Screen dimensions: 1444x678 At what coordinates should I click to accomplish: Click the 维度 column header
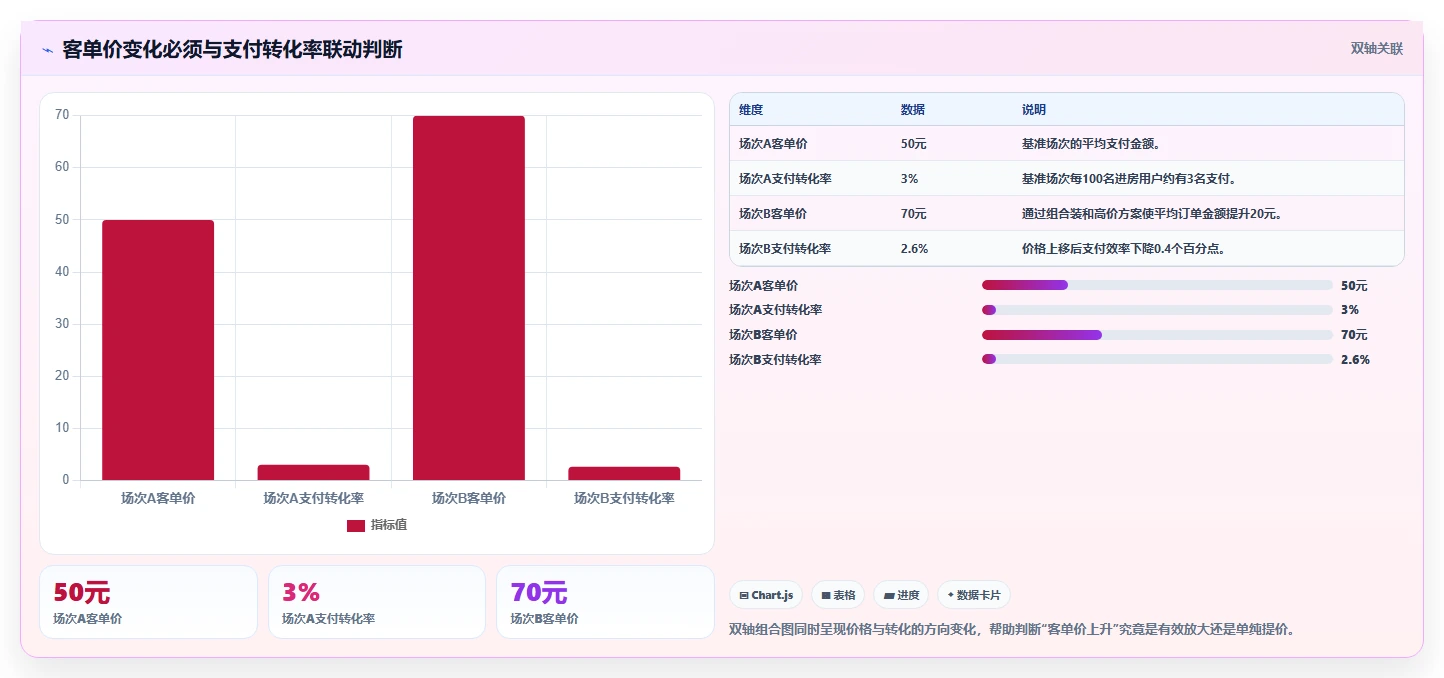[x=751, y=110]
